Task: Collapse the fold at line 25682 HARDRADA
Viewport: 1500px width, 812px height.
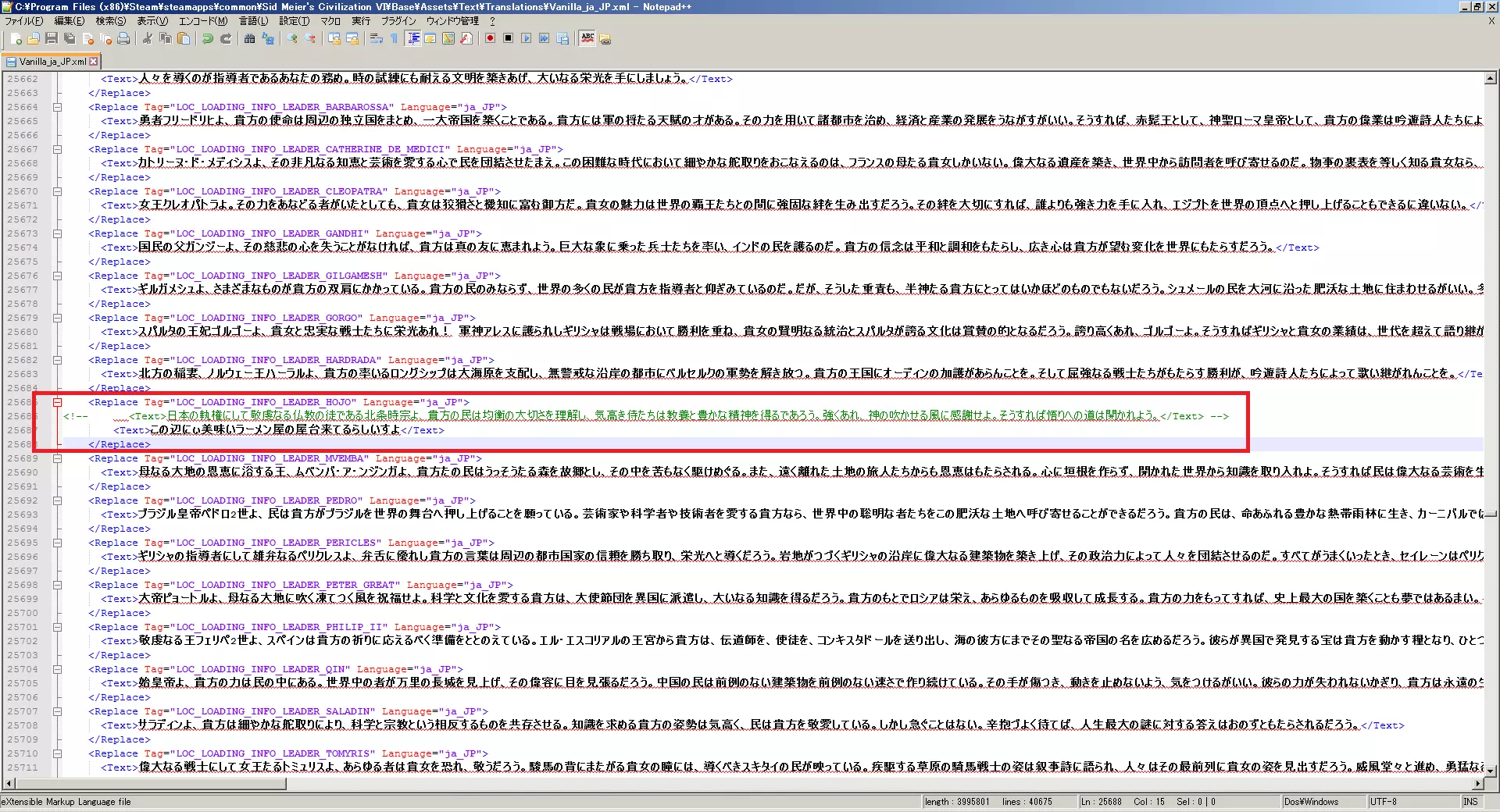Action: (x=57, y=360)
